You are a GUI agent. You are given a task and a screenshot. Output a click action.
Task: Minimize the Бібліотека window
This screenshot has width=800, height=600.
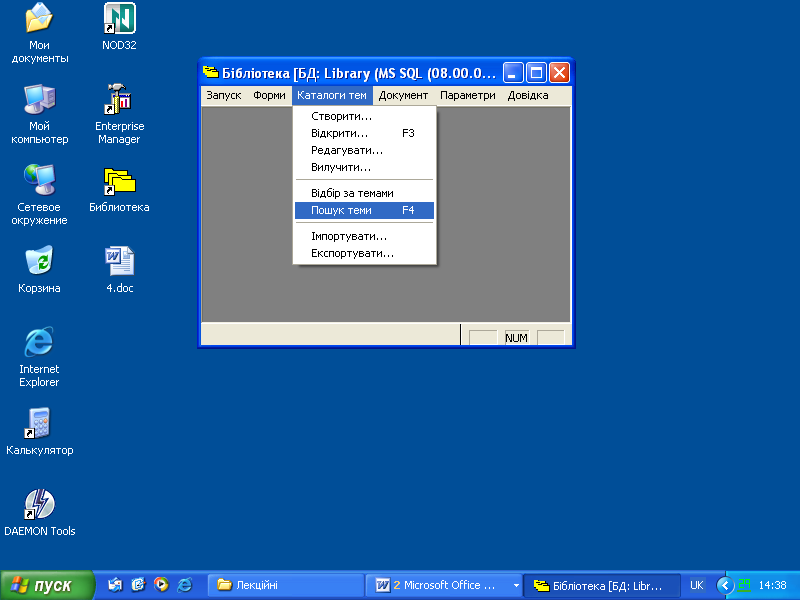(513, 73)
